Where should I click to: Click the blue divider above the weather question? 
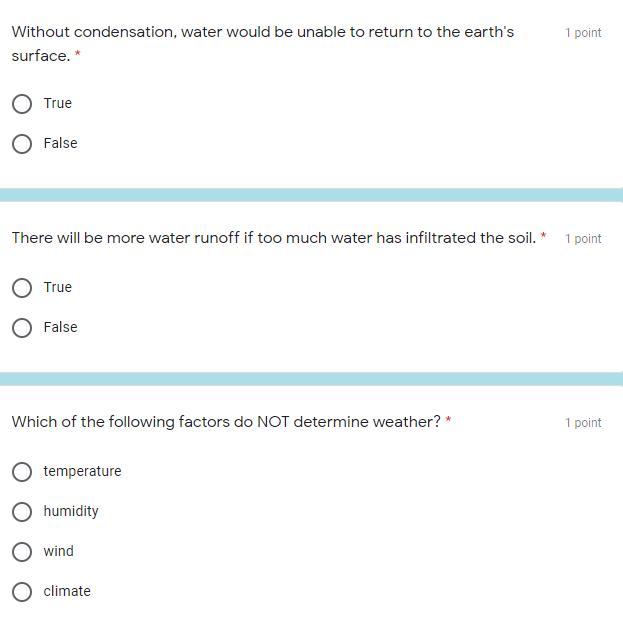(311, 379)
